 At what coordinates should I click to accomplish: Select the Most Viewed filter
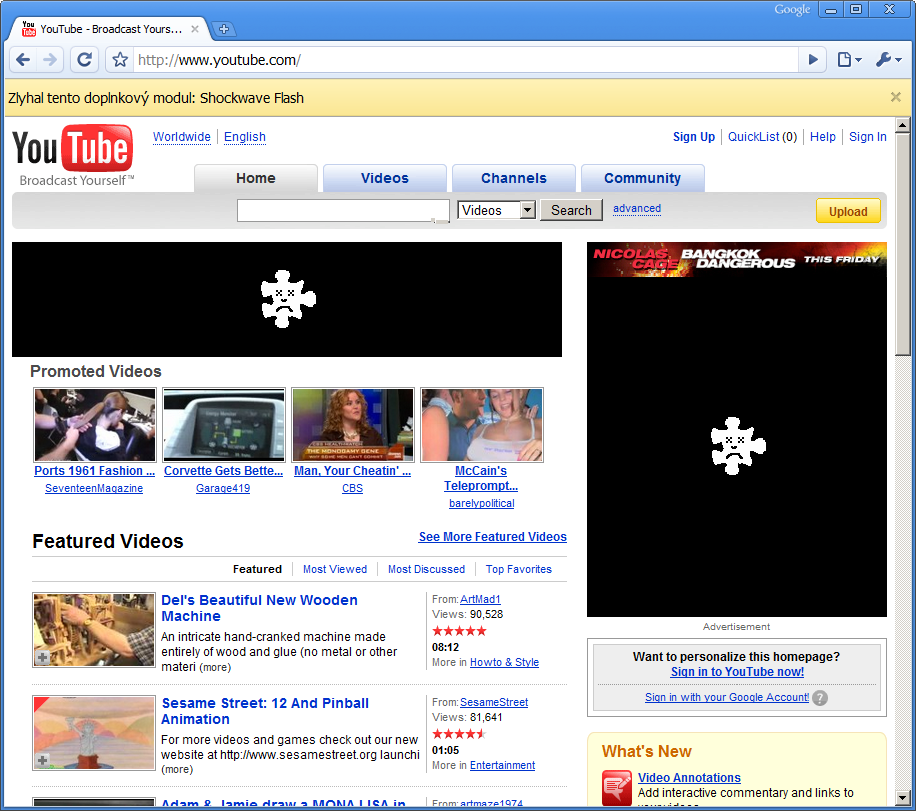point(335,569)
